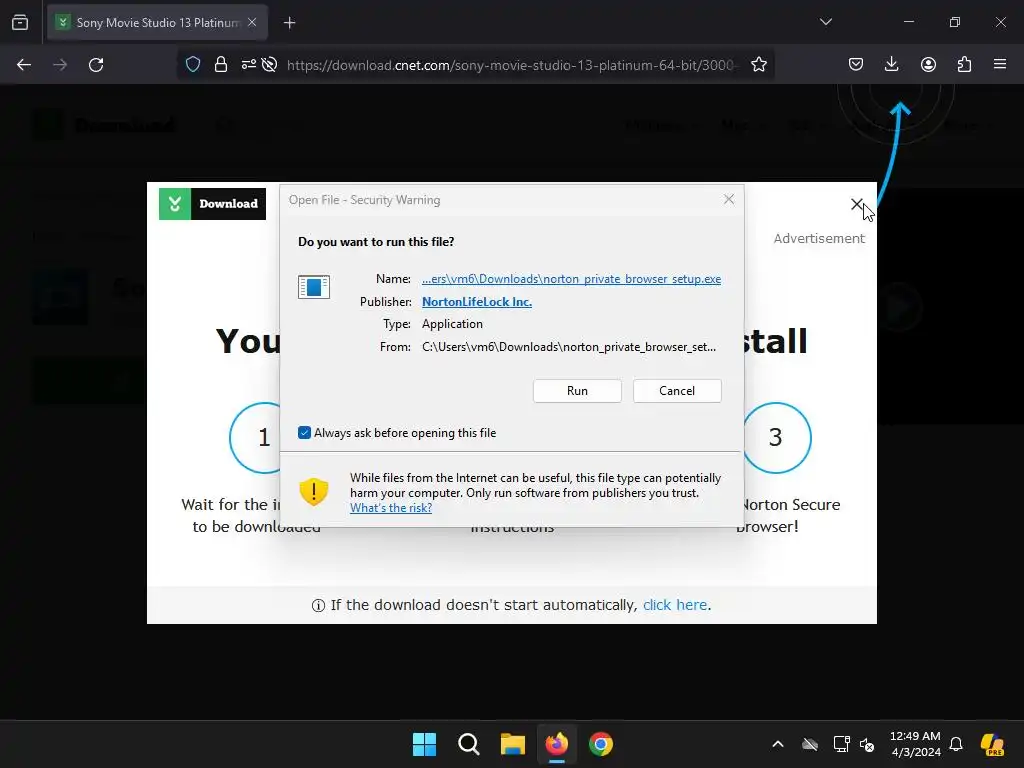Image resolution: width=1024 pixels, height=768 pixels.
Task: Close the advertisement overlay with X
Action: coord(857,204)
